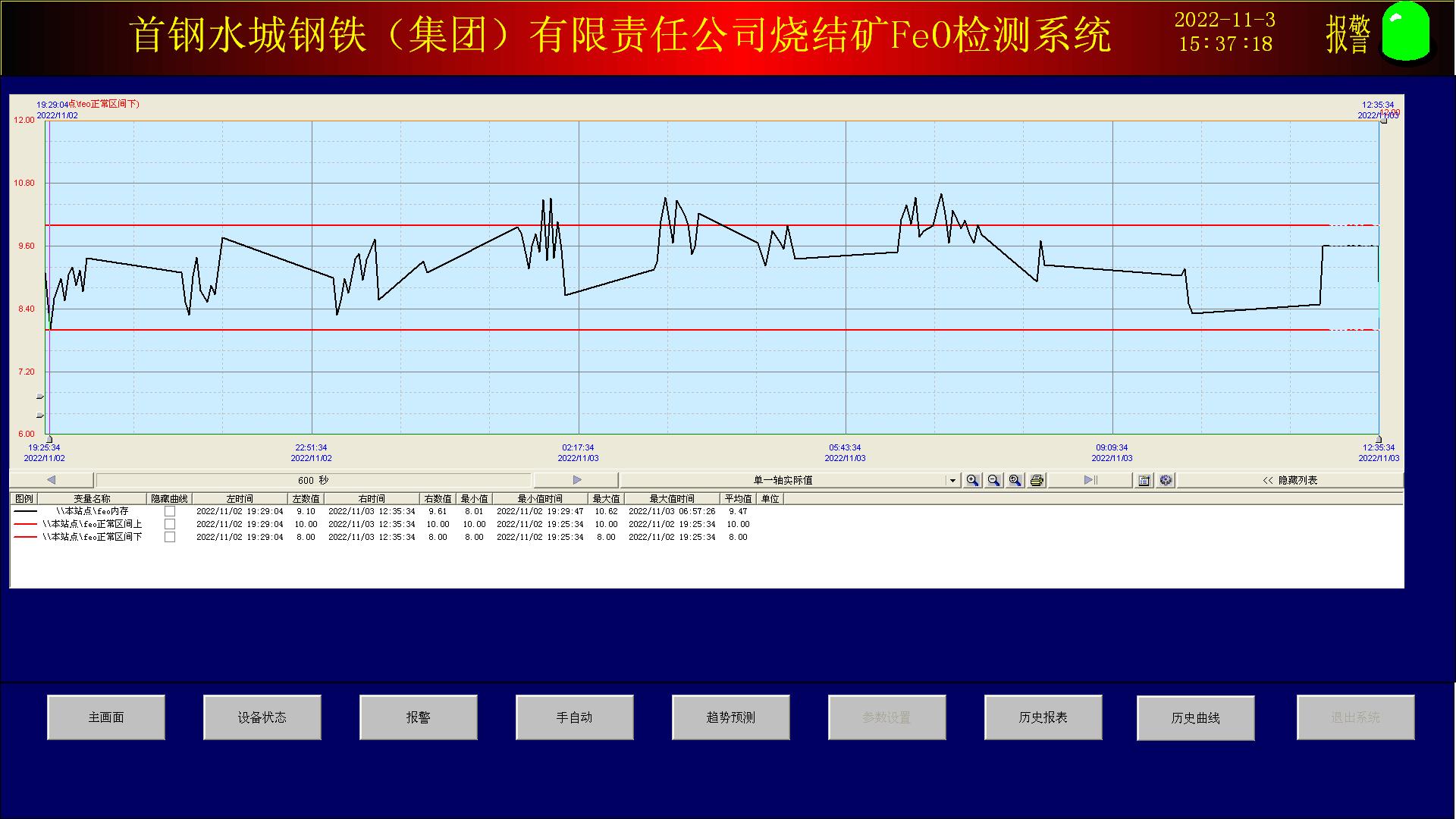This screenshot has height=819, width=1456.
Task: Open 历史报表 history report
Action: (1043, 717)
